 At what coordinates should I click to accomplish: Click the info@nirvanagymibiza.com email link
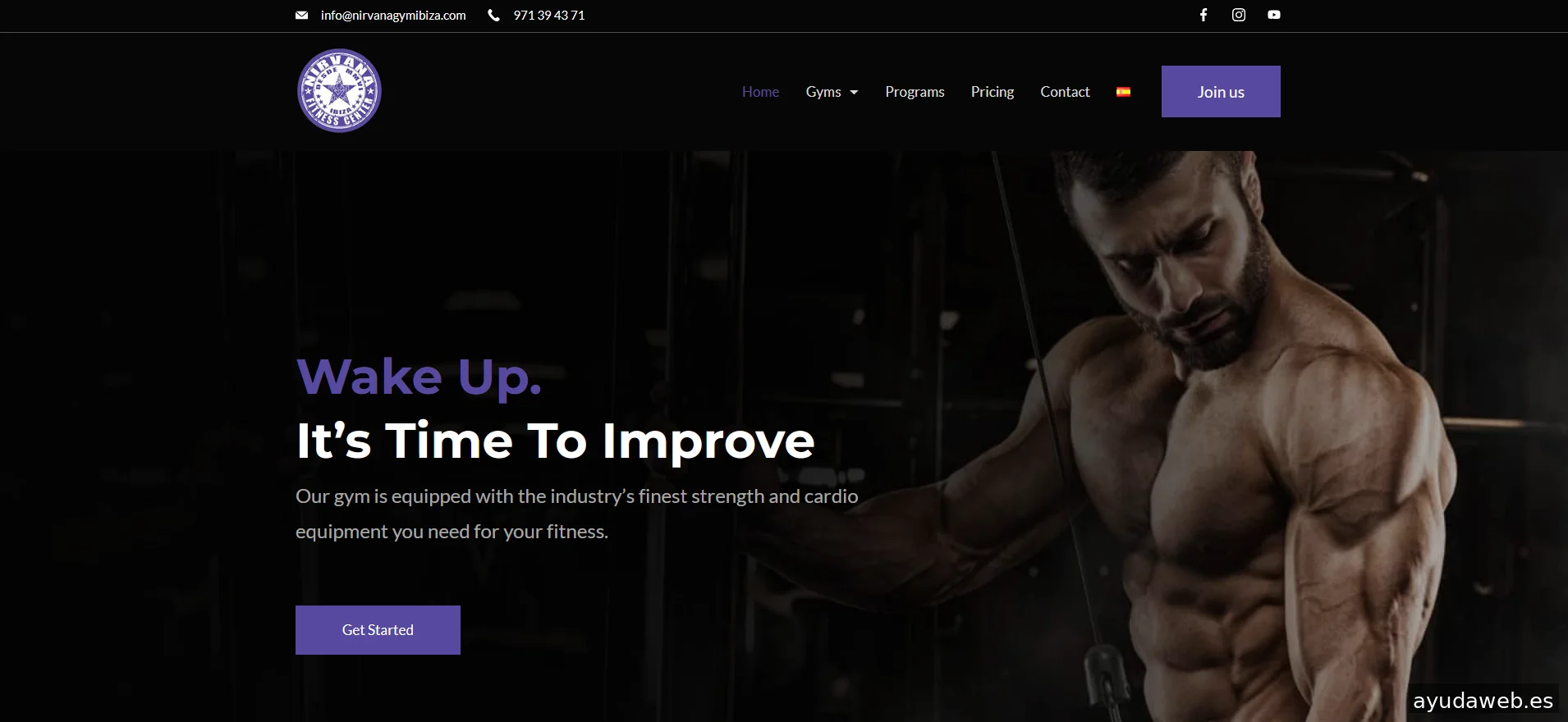(393, 16)
